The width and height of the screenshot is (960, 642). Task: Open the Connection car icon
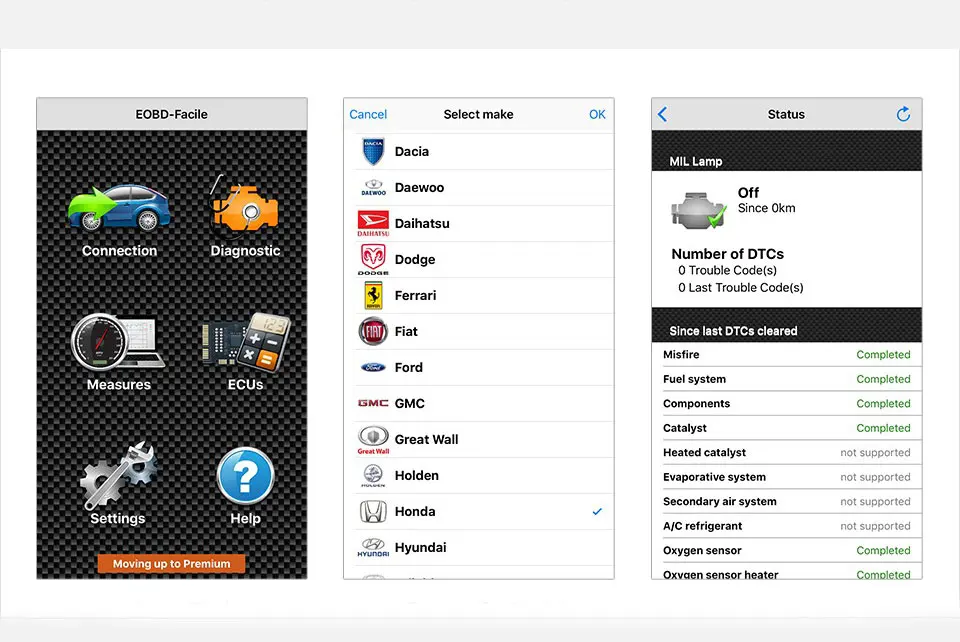coord(119,207)
